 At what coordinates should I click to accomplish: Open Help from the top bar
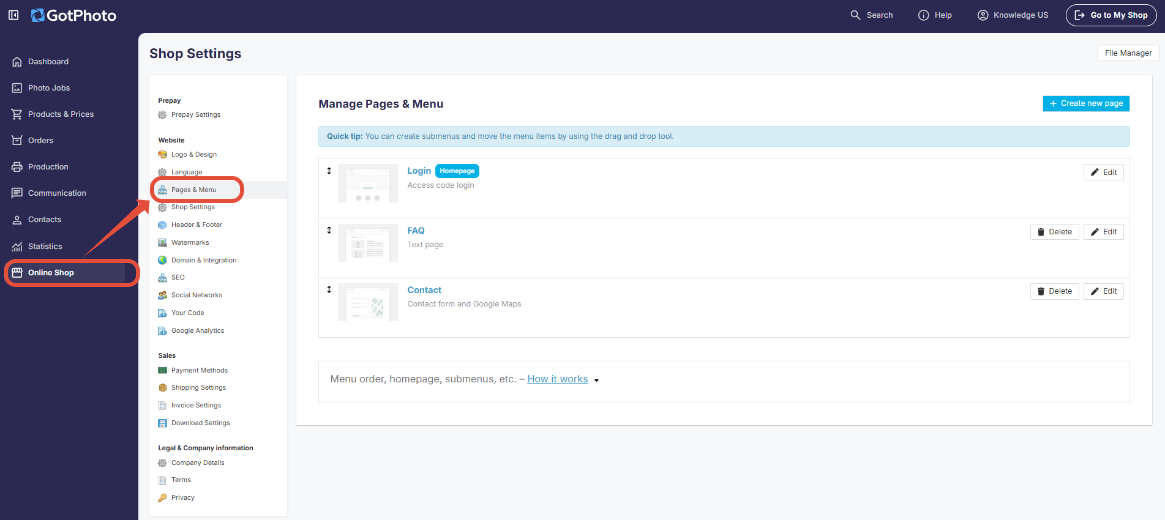[935, 15]
